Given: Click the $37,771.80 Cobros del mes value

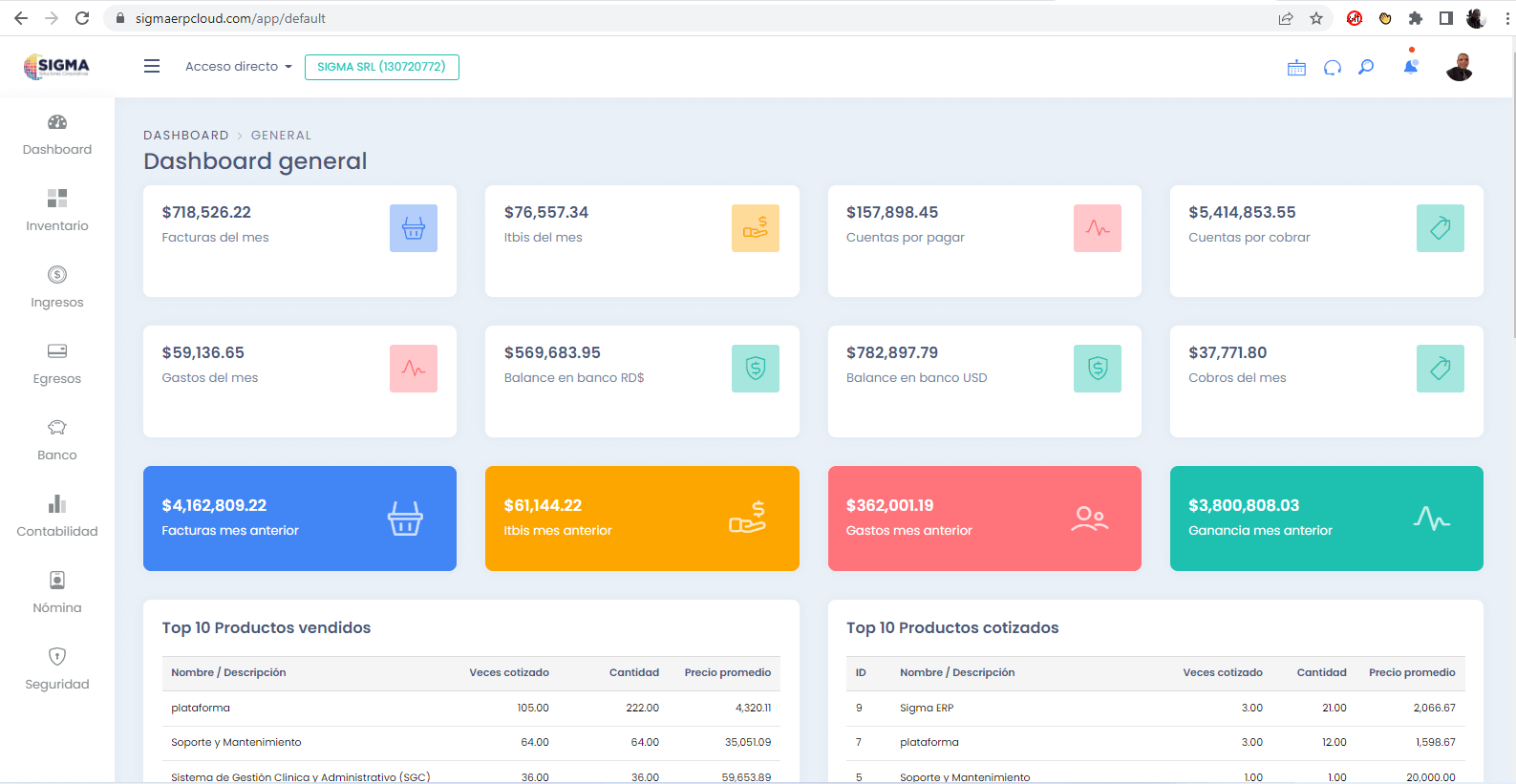Looking at the screenshot, I should point(1228,352).
